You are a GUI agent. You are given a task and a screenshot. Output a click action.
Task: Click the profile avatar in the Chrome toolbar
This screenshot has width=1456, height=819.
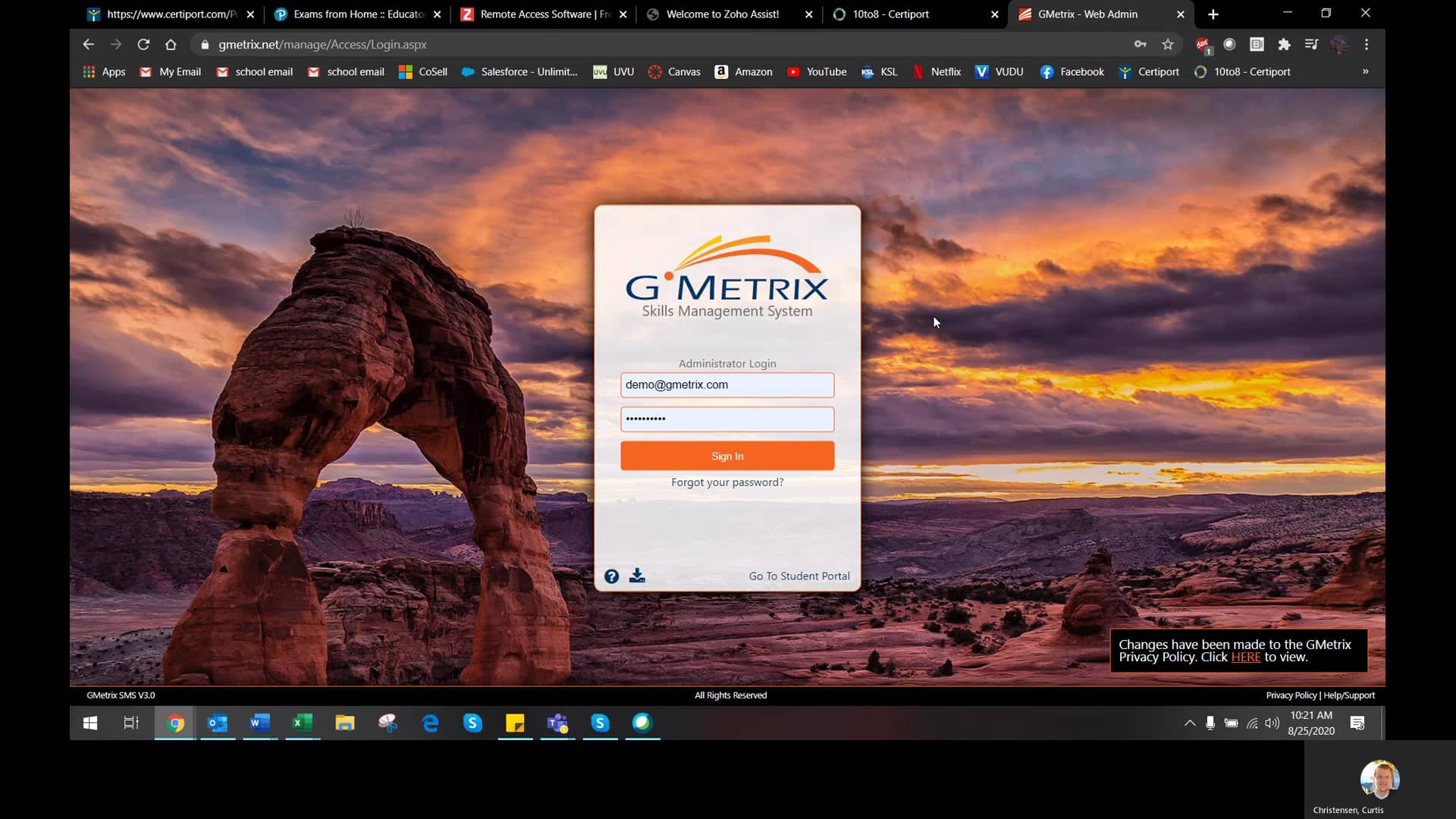[x=1339, y=45]
